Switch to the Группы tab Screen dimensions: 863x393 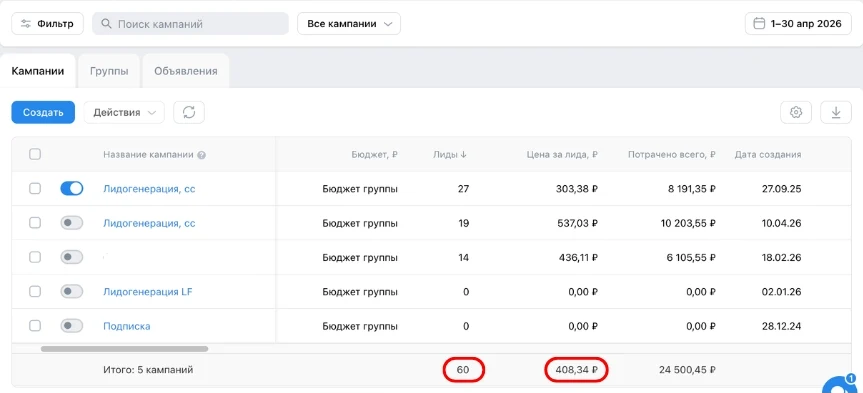109,71
